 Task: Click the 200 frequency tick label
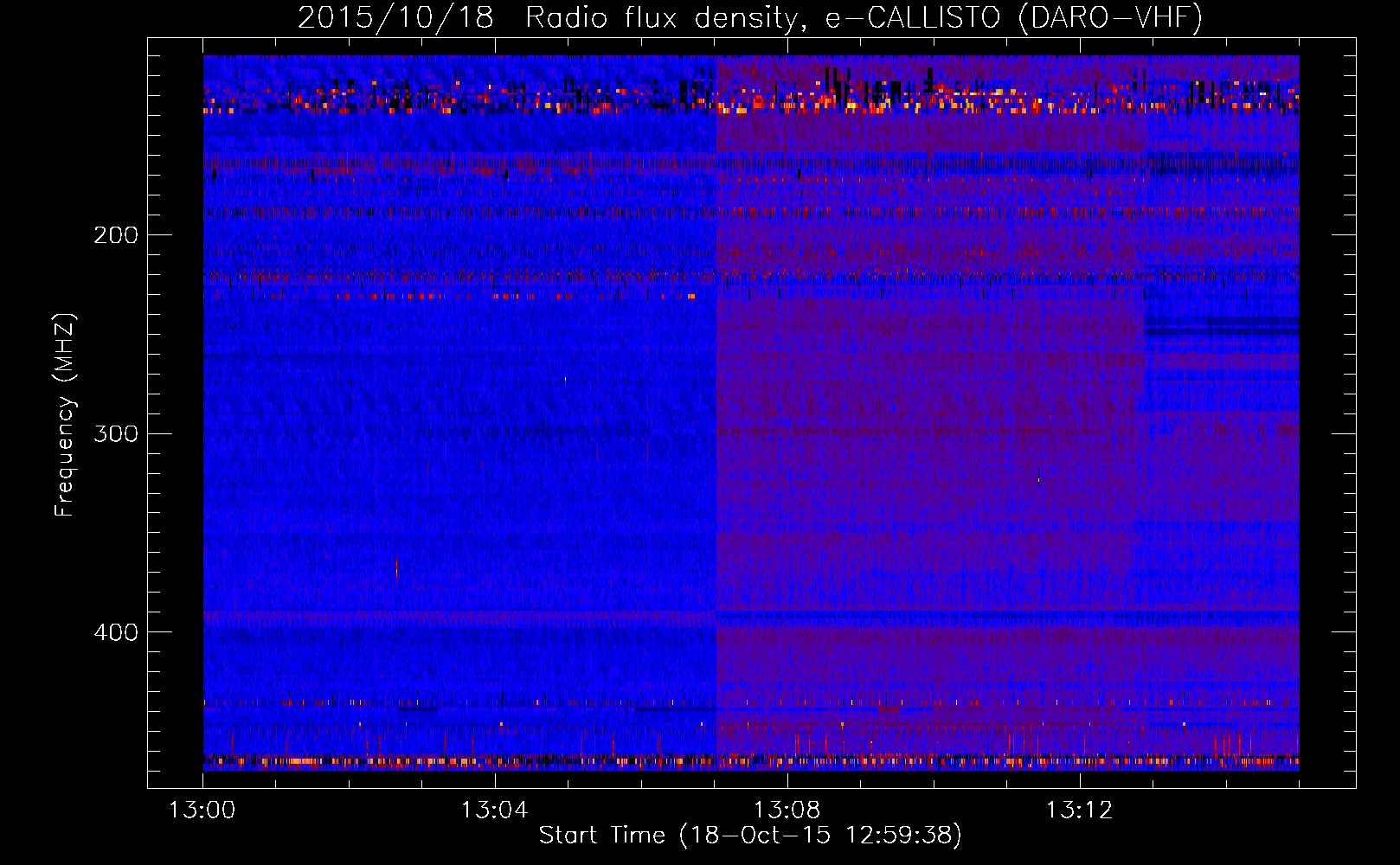[x=116, y=235]
